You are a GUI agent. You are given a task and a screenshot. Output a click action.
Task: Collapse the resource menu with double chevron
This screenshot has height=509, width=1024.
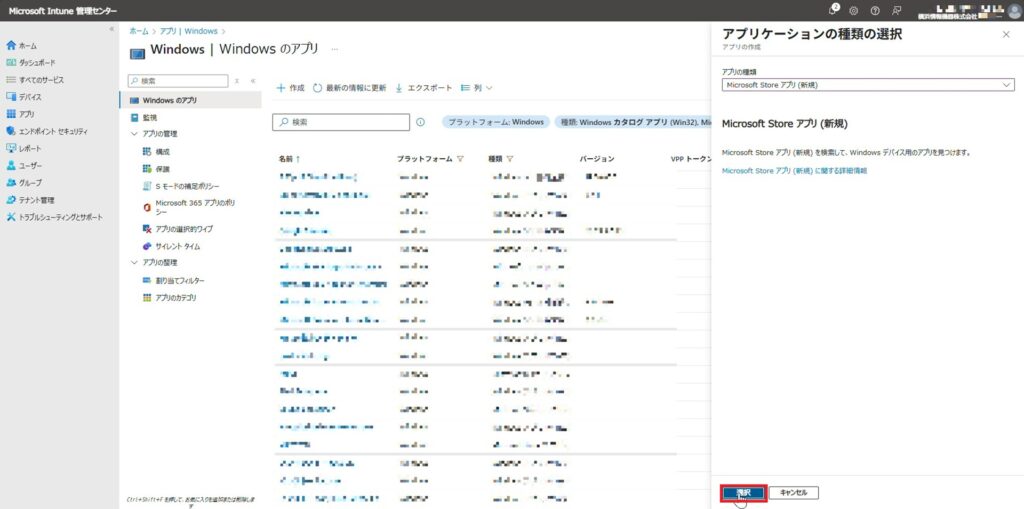(x=253, y=81)
